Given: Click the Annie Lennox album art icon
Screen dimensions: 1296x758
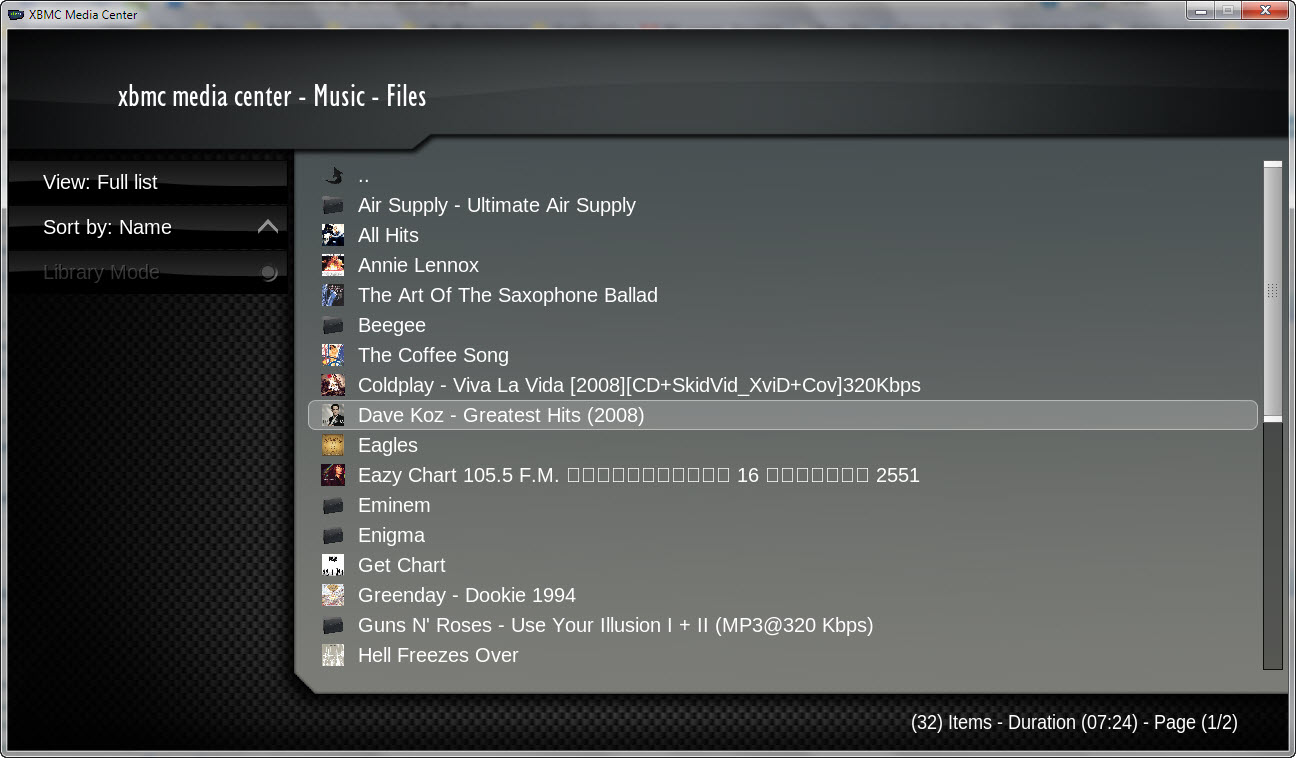Looking at the screenshot, I should point(333,266).
